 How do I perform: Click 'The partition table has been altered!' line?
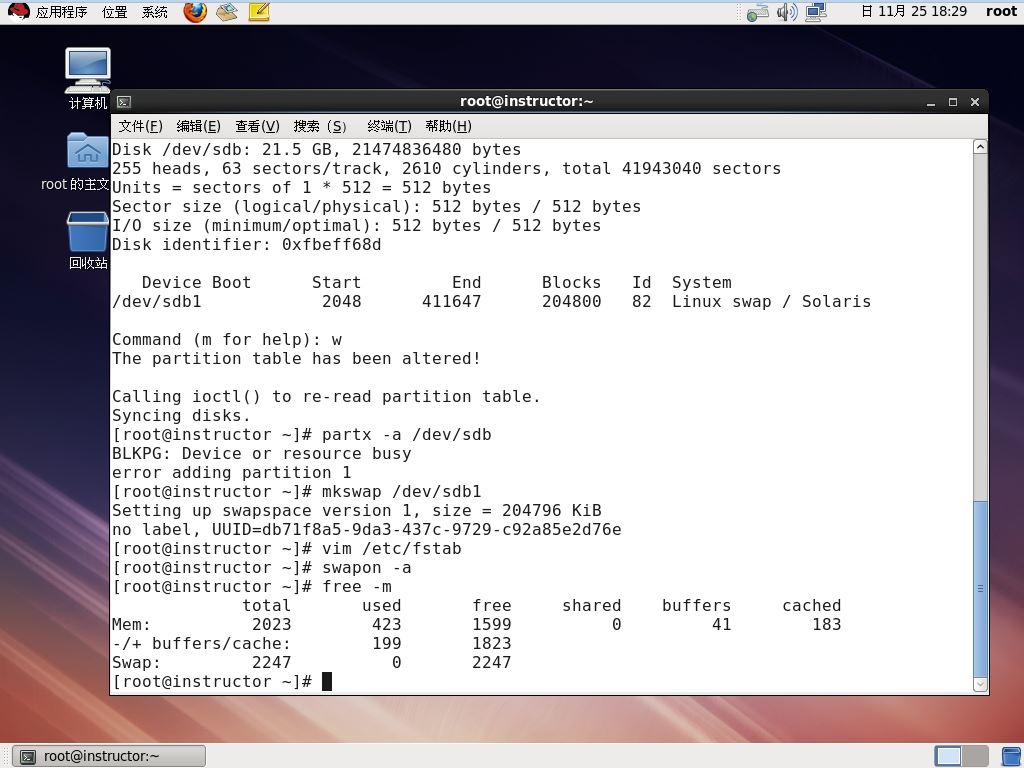click(x=296, y=359)
